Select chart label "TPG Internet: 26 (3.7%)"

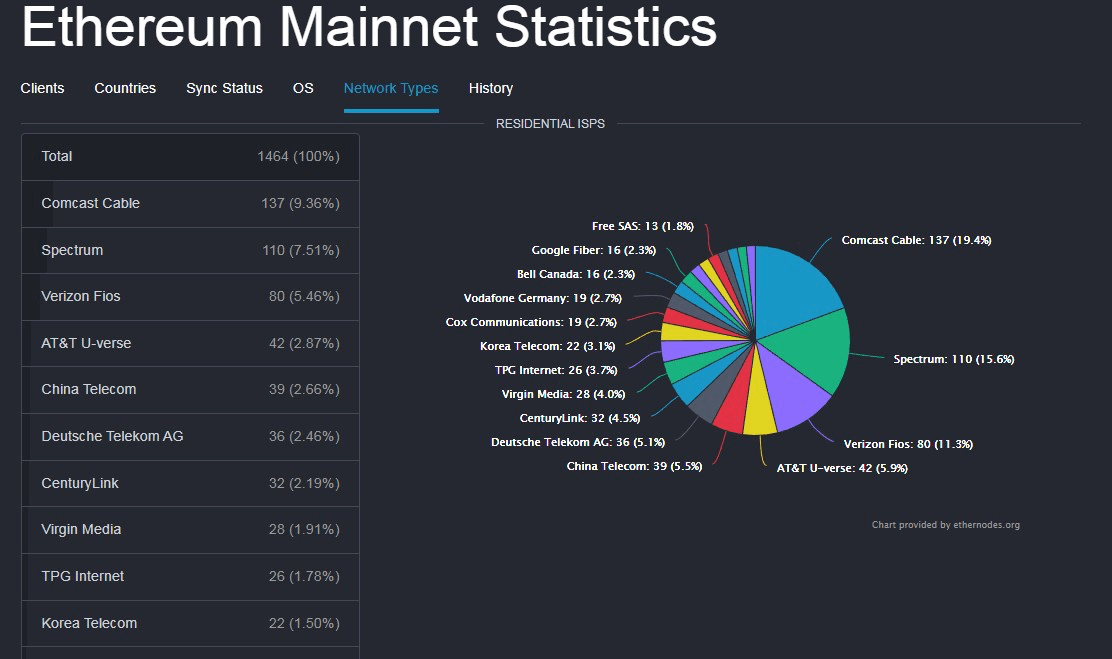pyautogui.click(x=556, y=370)
